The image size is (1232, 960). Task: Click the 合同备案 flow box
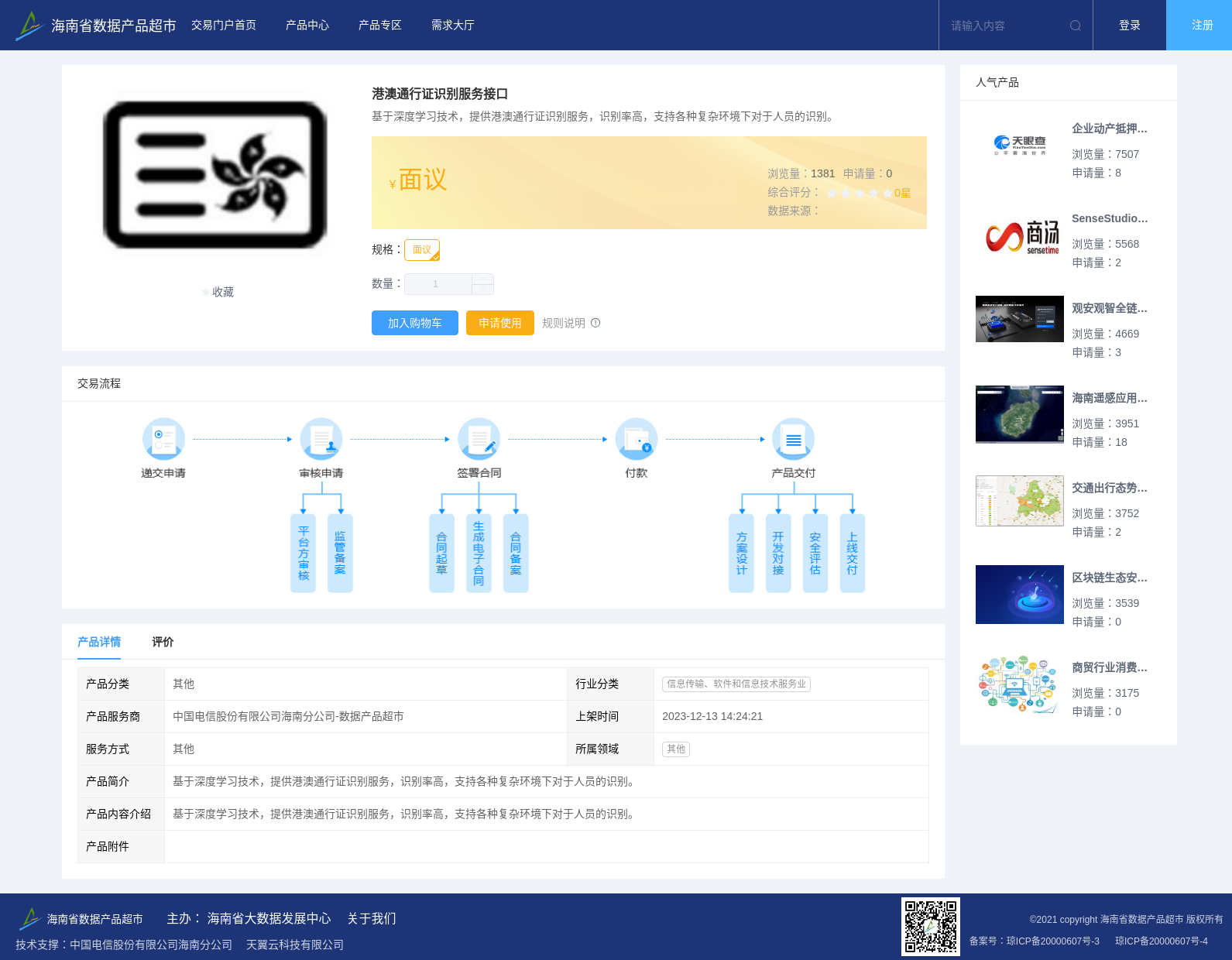(516, 554)
